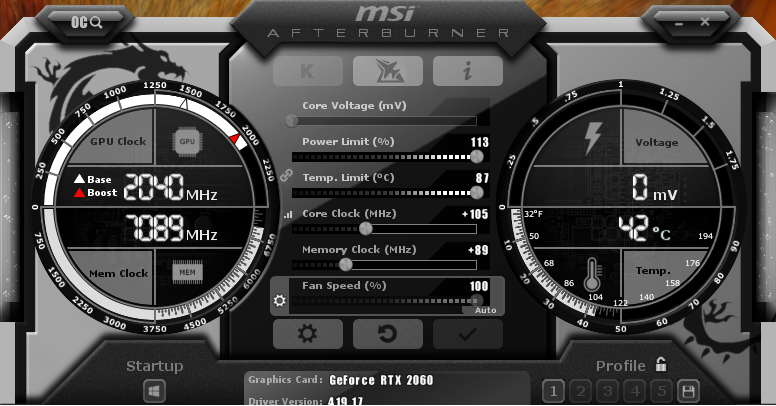This screenshot has height=406, width=776.
Task: Open the OC Scanner button
Action: (x=87, y=22)
